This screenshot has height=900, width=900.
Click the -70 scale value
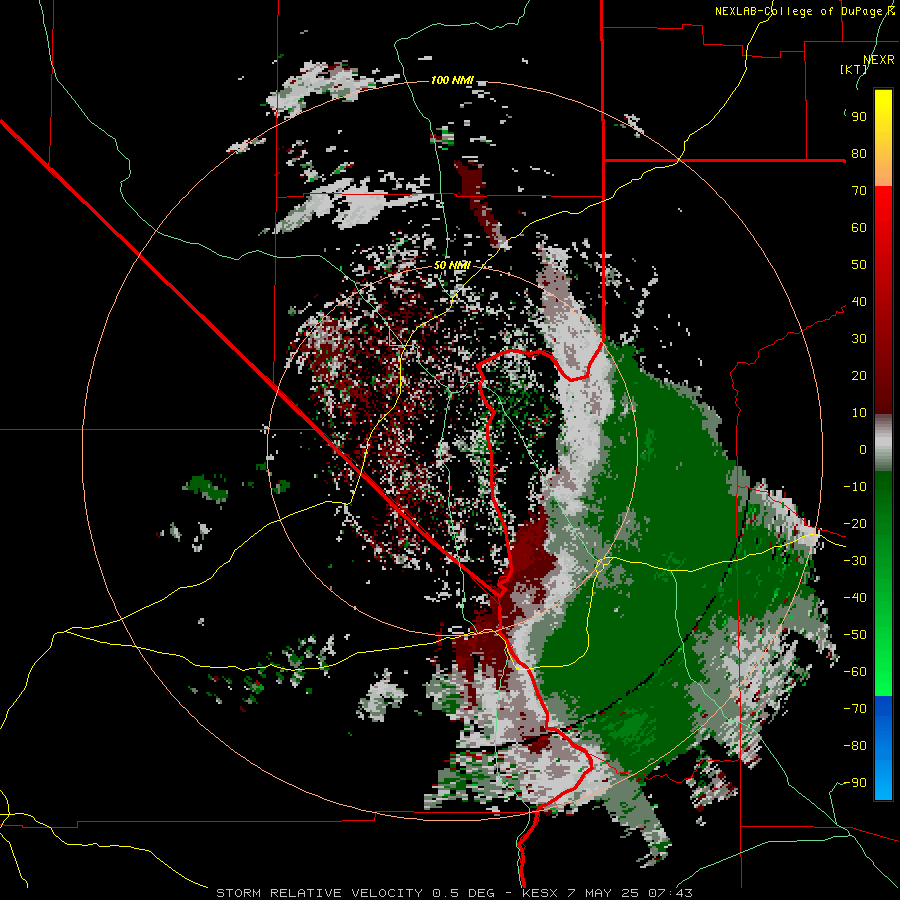pos(855,709)
